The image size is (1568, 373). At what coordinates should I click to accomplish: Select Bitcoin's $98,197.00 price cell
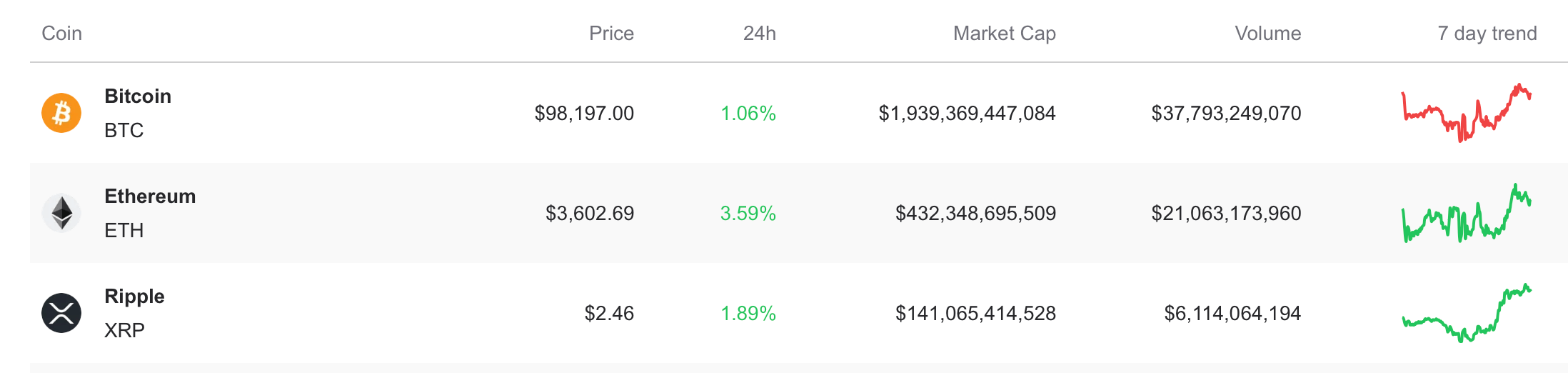584,114
